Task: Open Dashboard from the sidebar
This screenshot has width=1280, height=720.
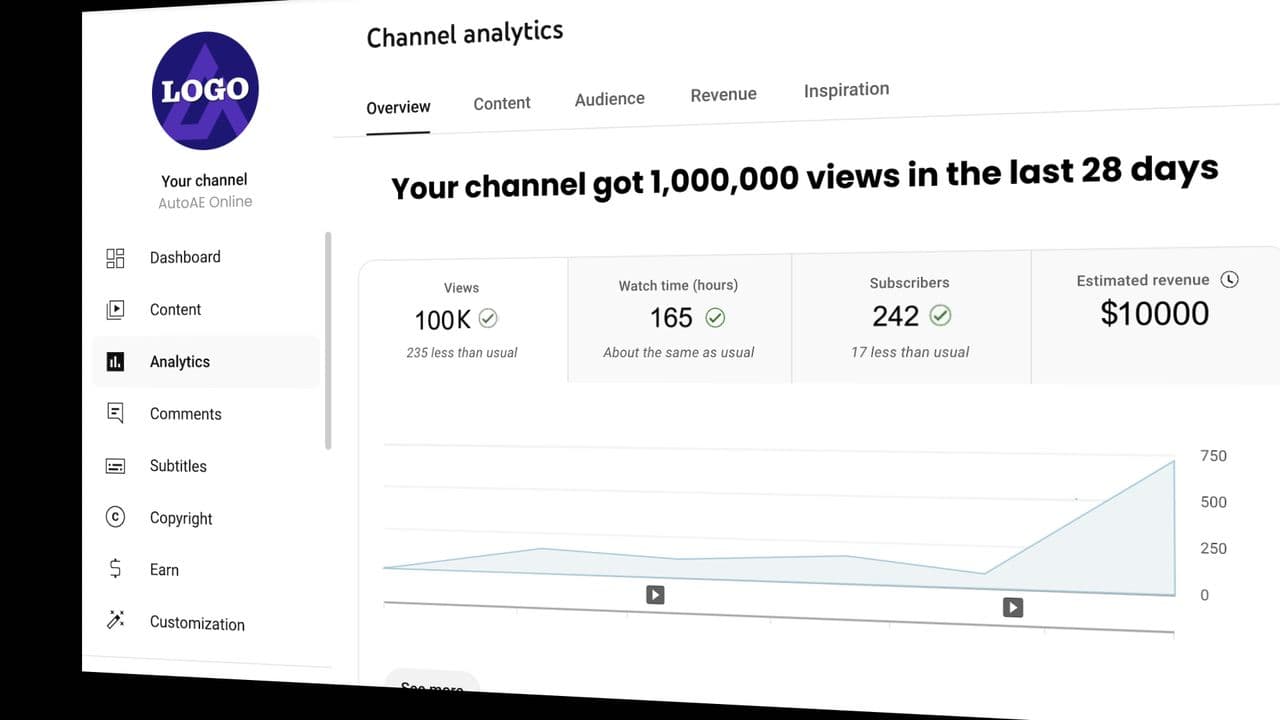Action: [x=185, y=257]
